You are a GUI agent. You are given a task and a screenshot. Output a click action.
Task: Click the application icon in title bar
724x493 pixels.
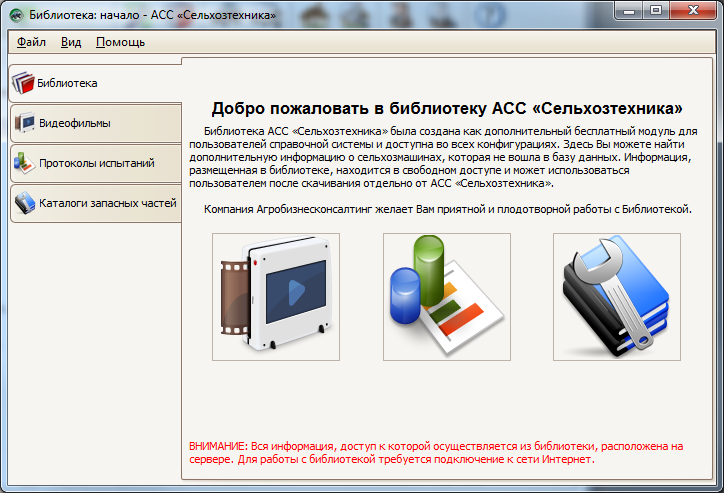tap(17, 15)
